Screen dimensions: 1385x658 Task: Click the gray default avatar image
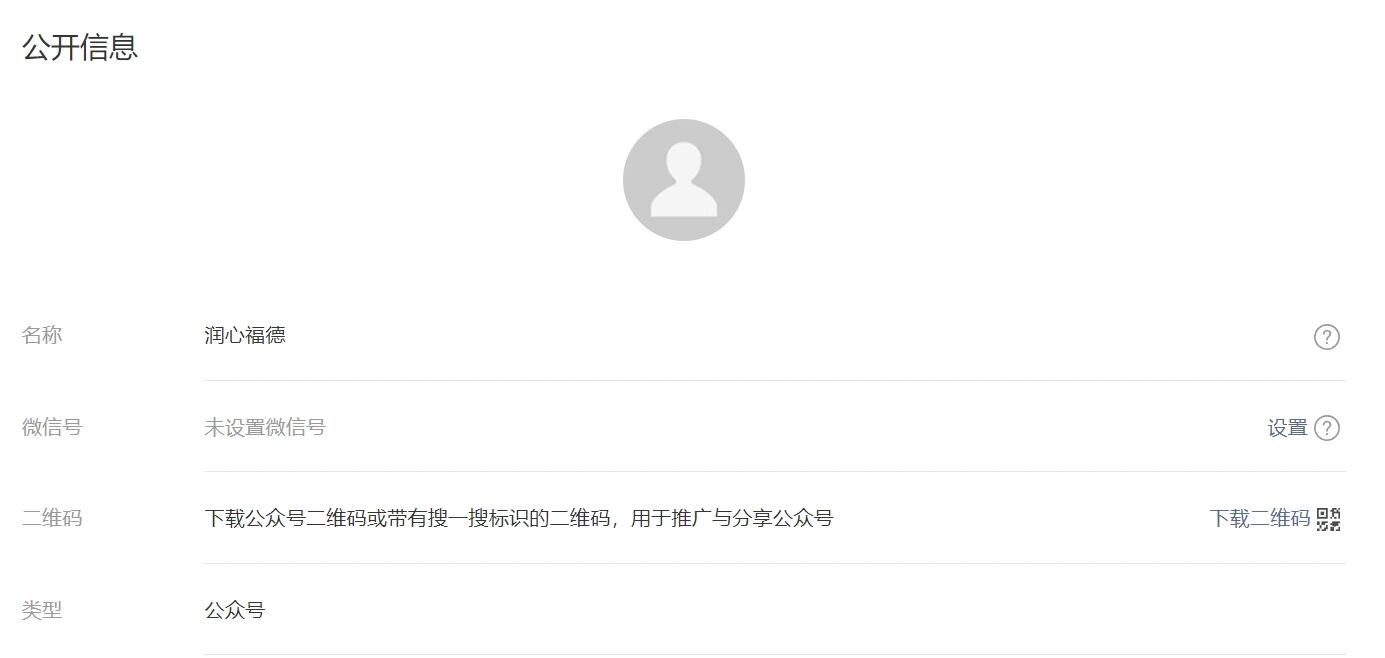[x=684, y=180]
